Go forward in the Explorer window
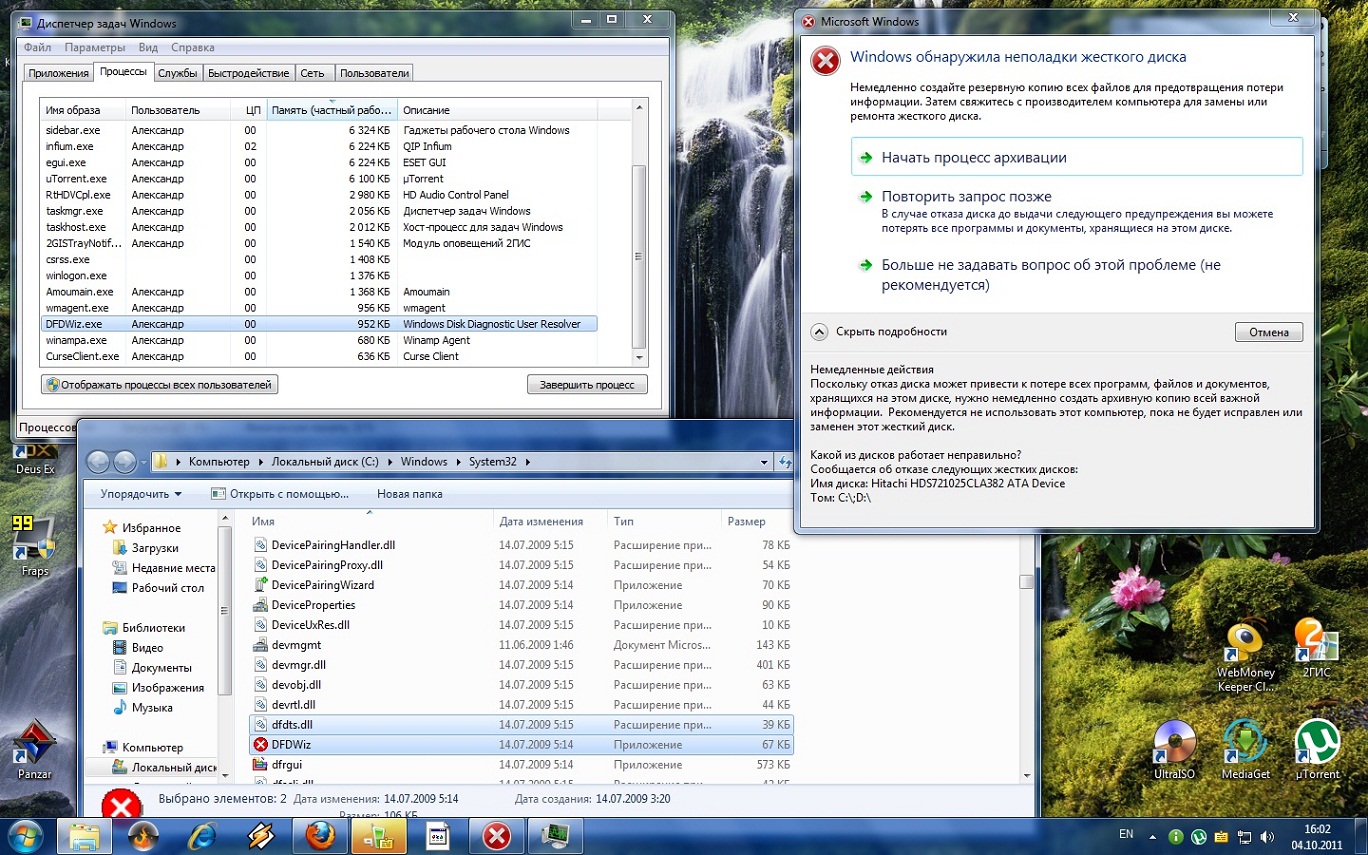 (x=124, y=462)
